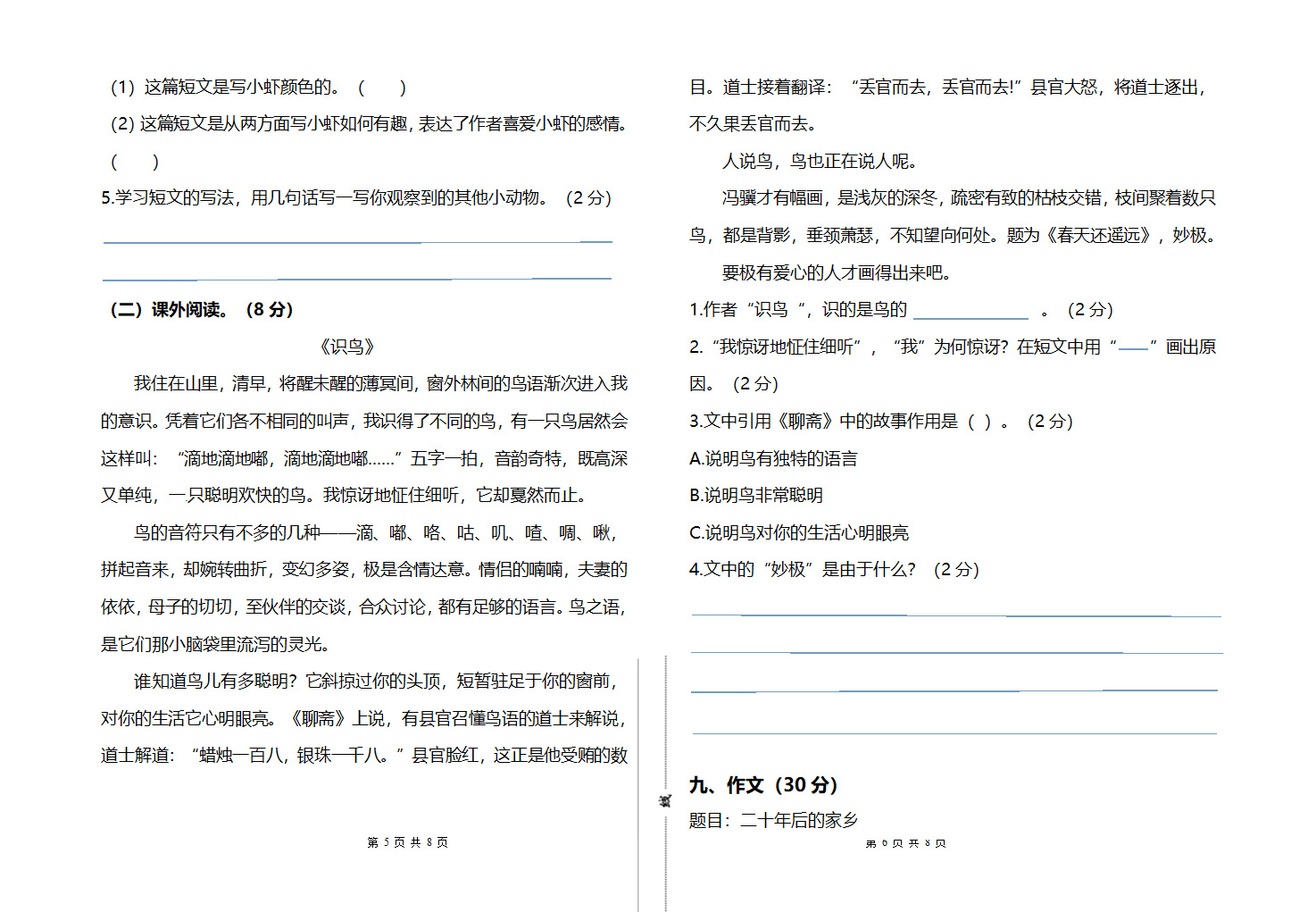Screen dimensions: 1316x912
Task: Click line 谁知道鸟儿有多聪明
Action: click(376, 682)
